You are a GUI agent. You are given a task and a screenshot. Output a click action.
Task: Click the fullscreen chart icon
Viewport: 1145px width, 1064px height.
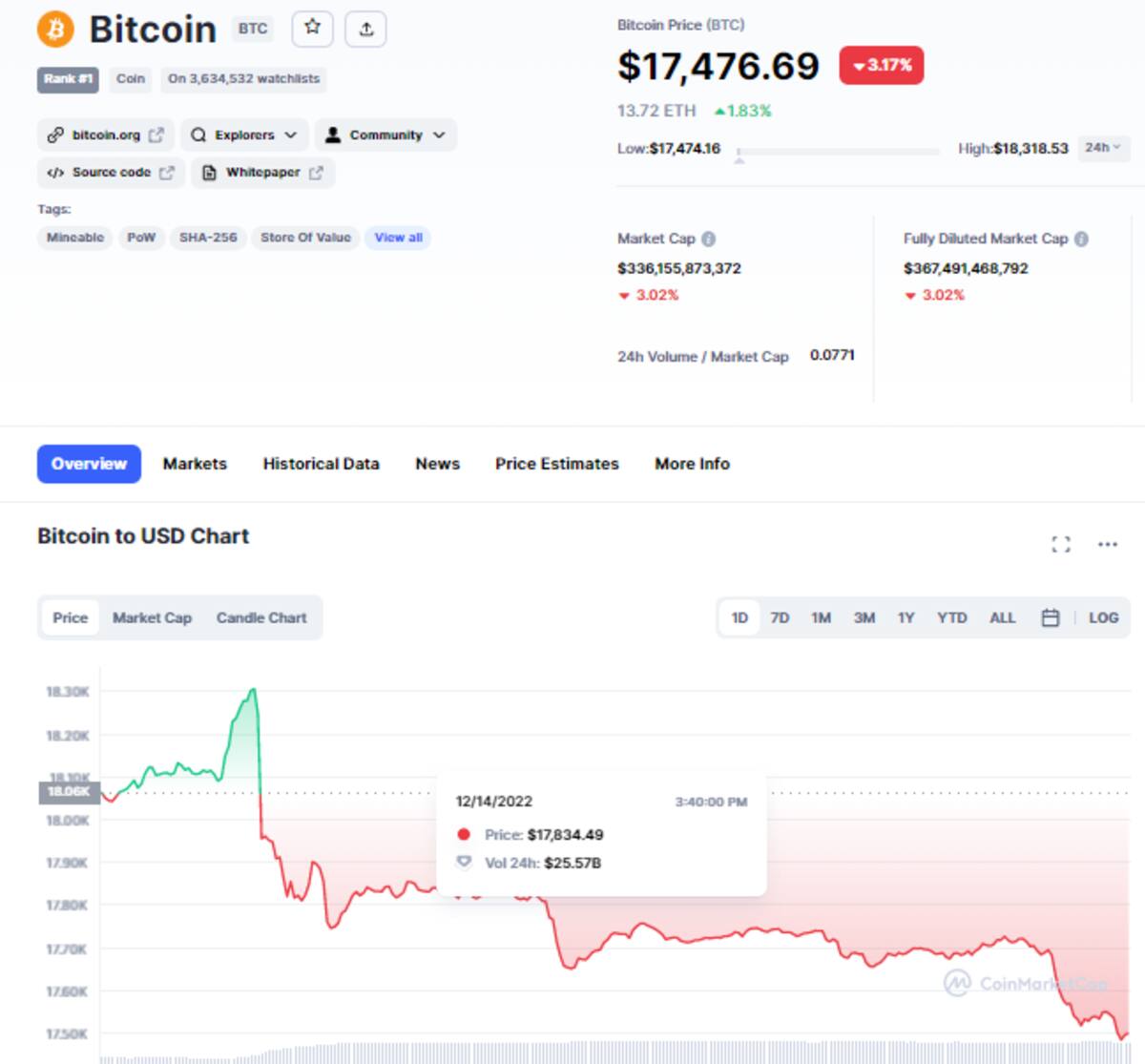tap(1061, 544)
